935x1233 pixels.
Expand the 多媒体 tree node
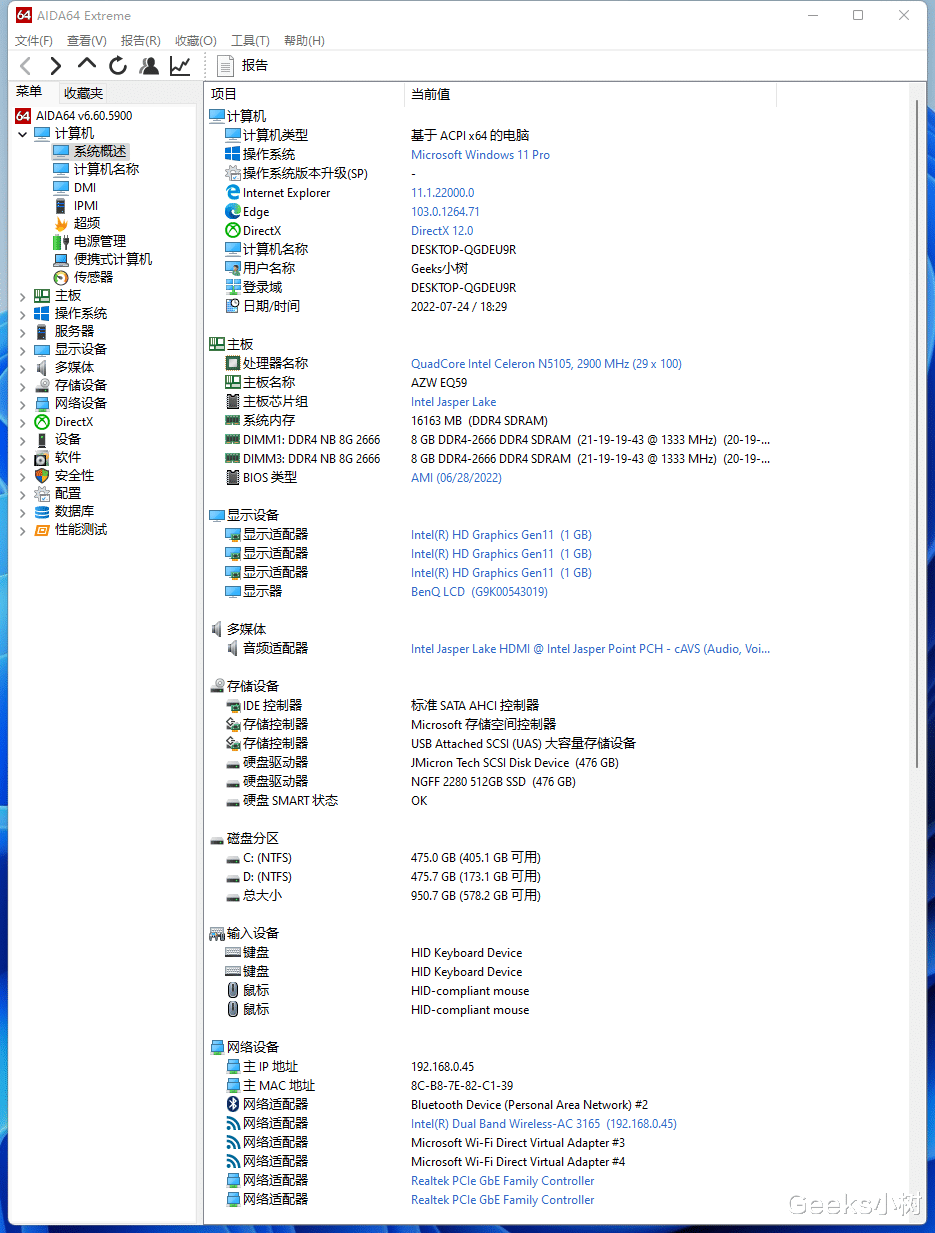click(x=23, y=368)
